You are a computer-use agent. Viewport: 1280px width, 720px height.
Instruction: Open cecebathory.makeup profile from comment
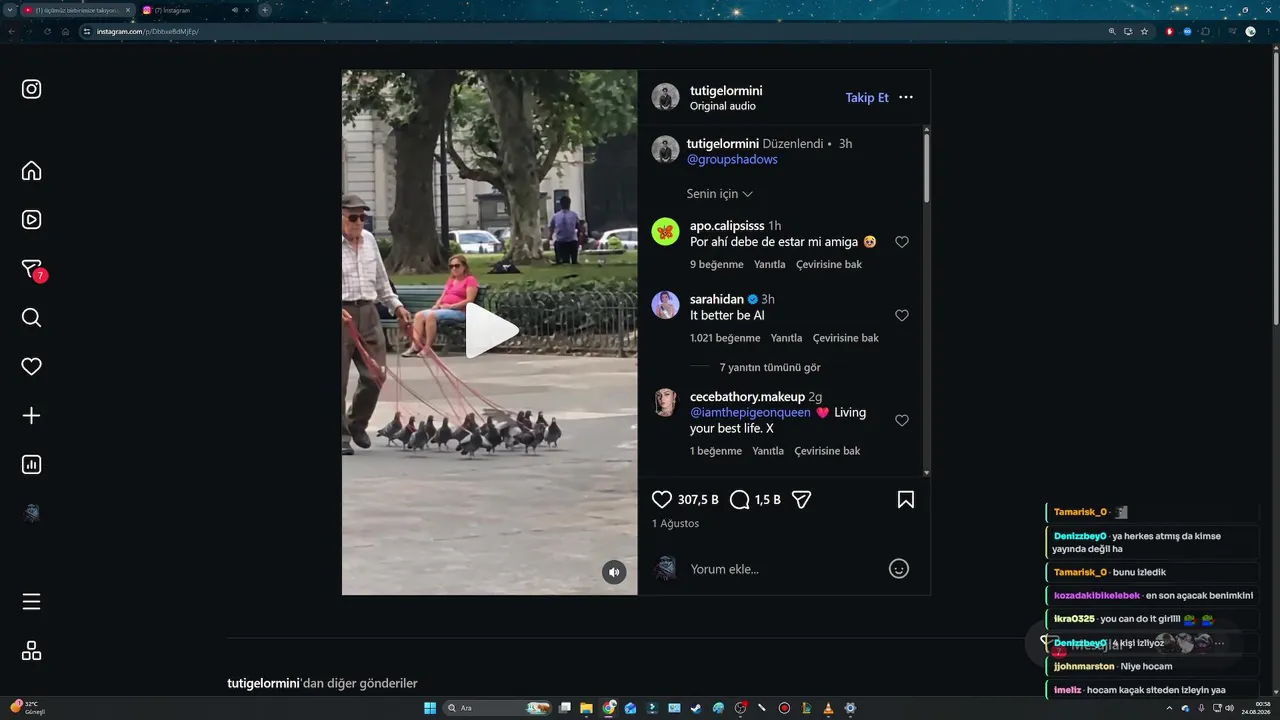(747, 397)
